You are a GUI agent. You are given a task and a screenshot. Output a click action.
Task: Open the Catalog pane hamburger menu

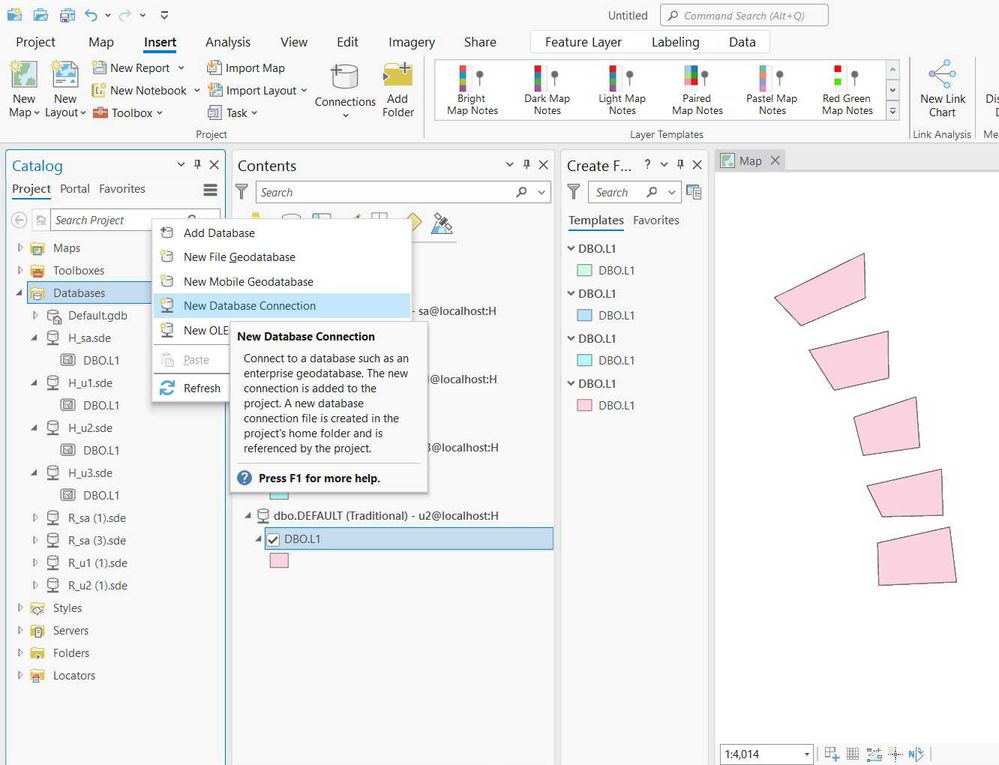coord(210,190)
